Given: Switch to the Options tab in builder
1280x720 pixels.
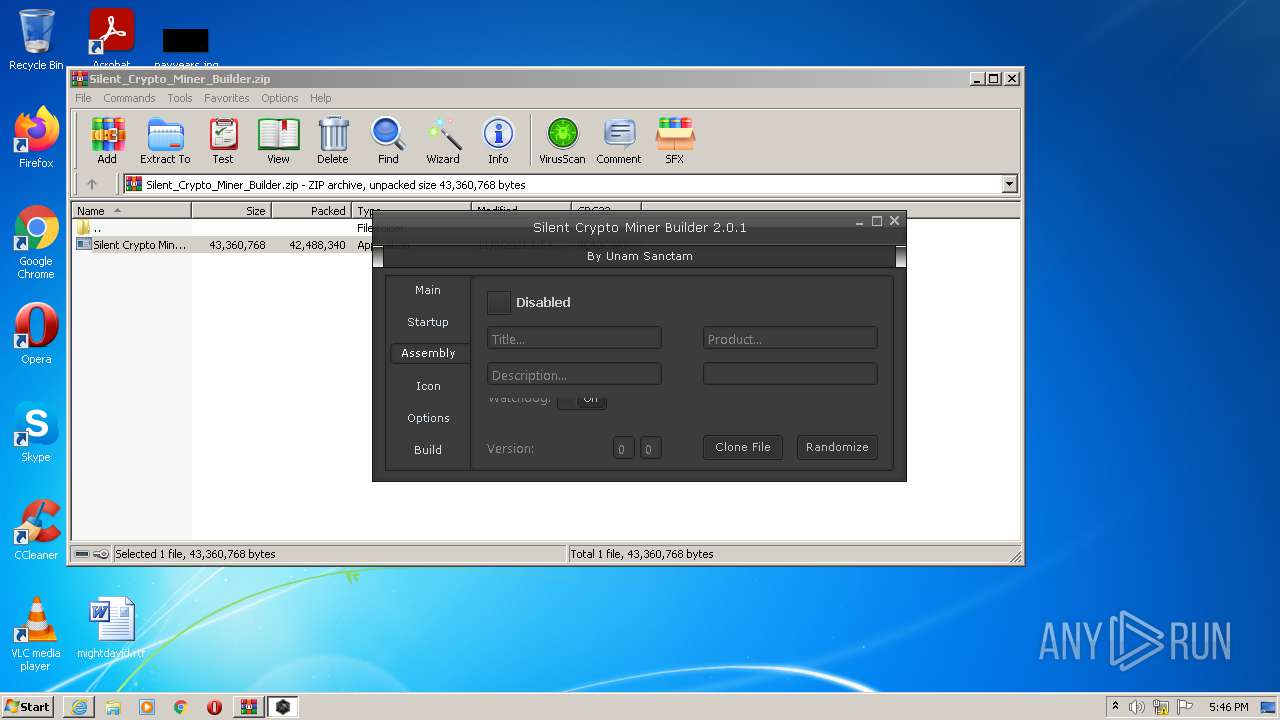Looking at the screenshot, I should [x=428, y=418].
